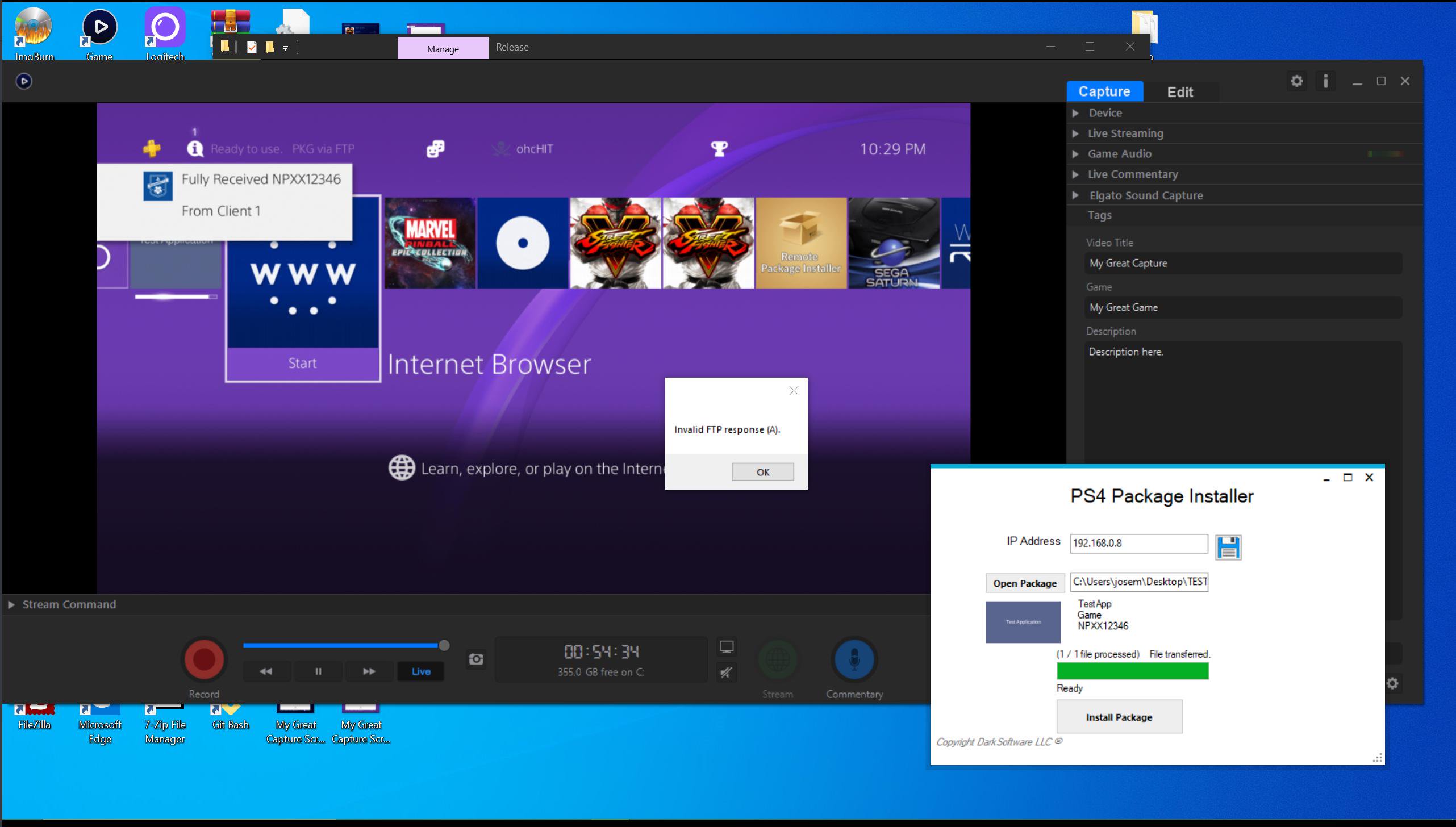Toggle the muted speaker icon
The width and height of the screenshot is (1456, 827).
(x=726, y=673)
